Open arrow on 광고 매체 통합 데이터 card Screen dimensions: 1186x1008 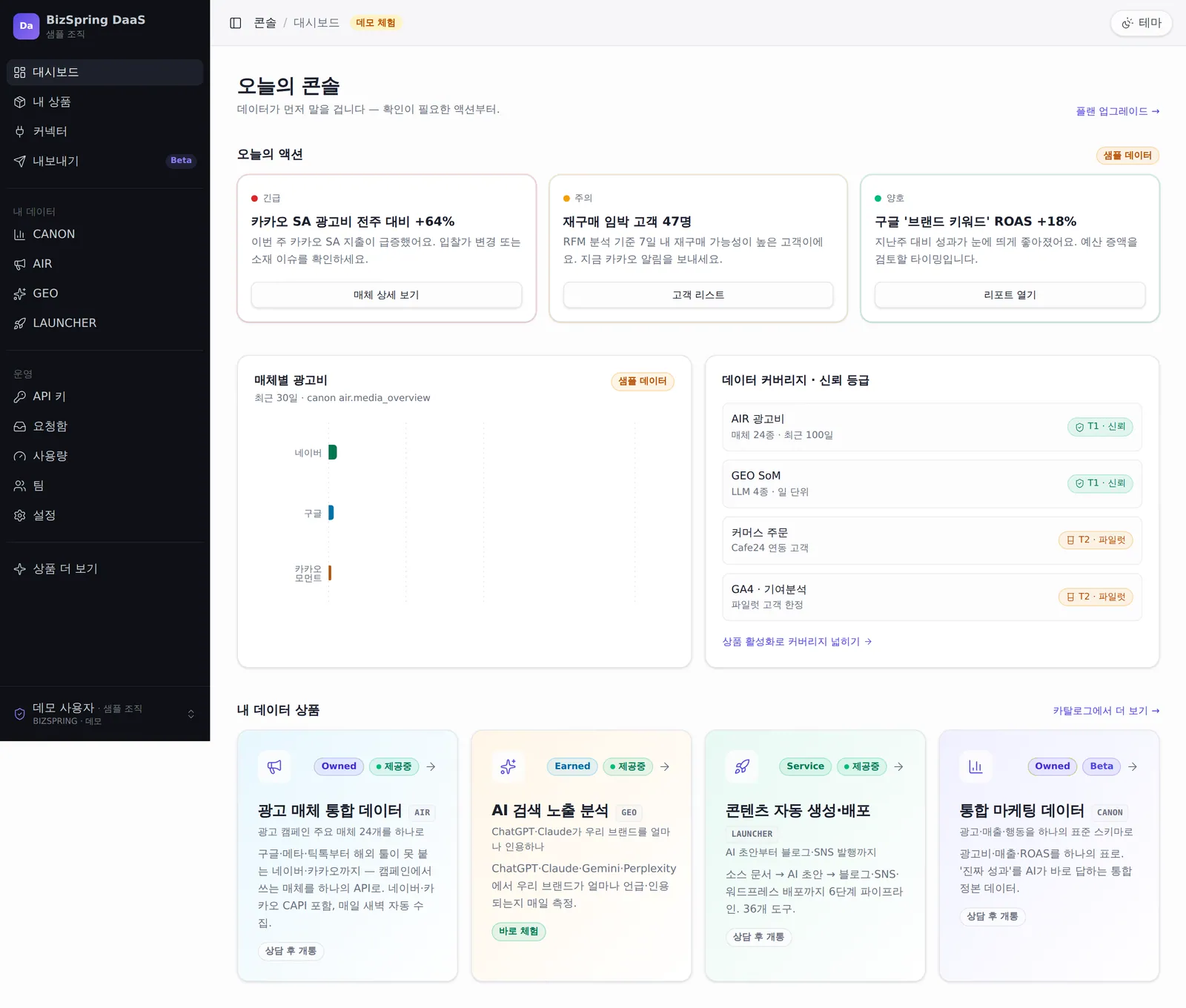click(x=431, y=766)
